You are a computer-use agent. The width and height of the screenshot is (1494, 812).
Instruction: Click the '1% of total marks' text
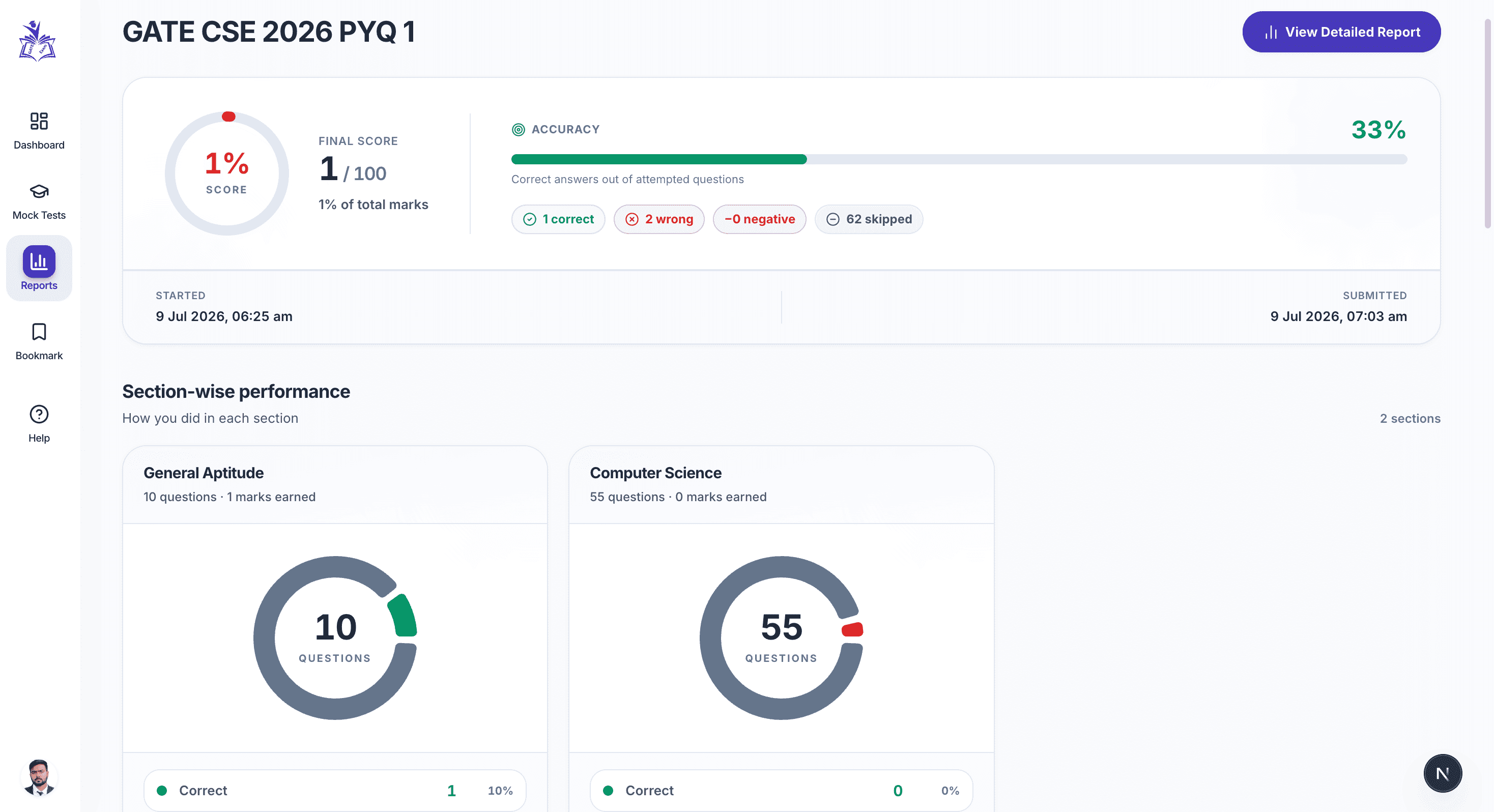(373, 204)
